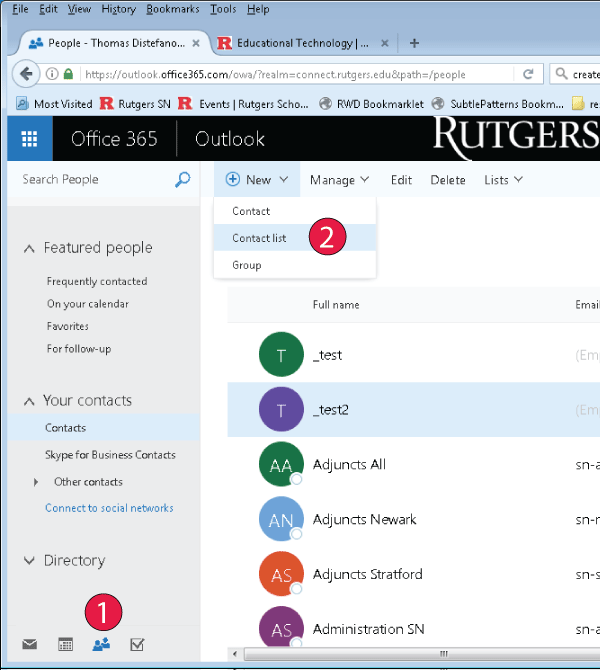The image size is (600, 670).
Task: Select the purple T avatar for _test2
Action: pyautogui.click(x=281, y=409)
